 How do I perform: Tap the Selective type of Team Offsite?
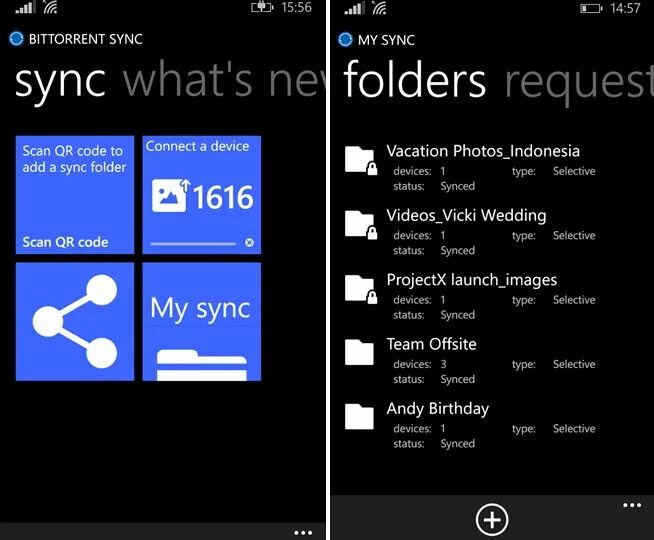click(574, 364)
